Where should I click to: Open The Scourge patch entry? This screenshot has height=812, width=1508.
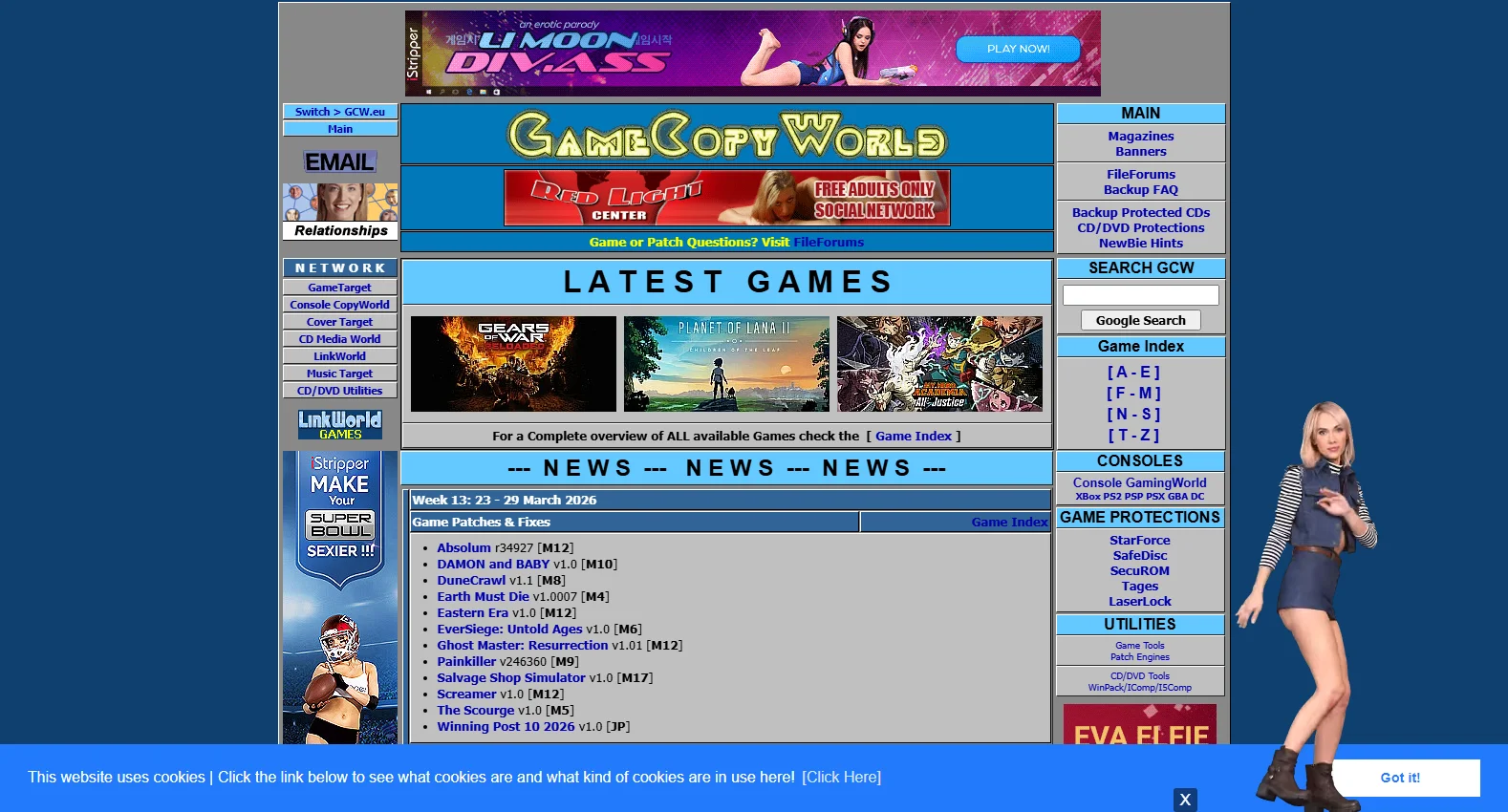pos(475,711)
